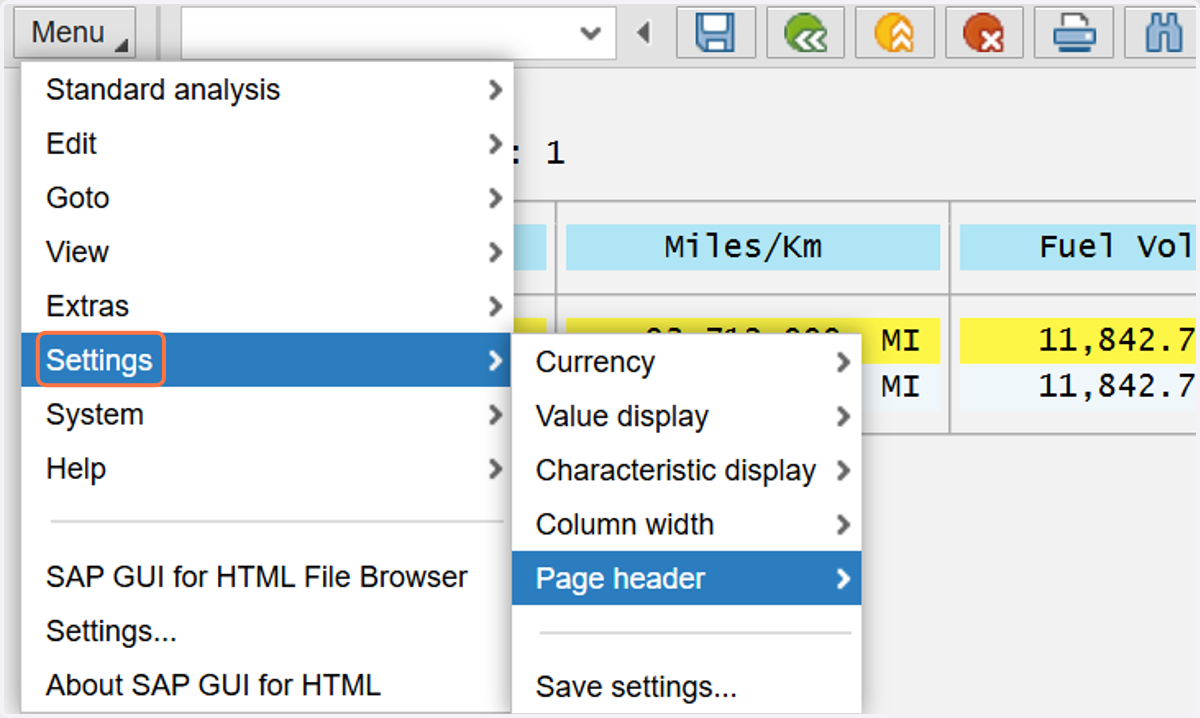Collapse command field with left triangle
This screenshot has width=1200, height=718.
tap(644, 34)
